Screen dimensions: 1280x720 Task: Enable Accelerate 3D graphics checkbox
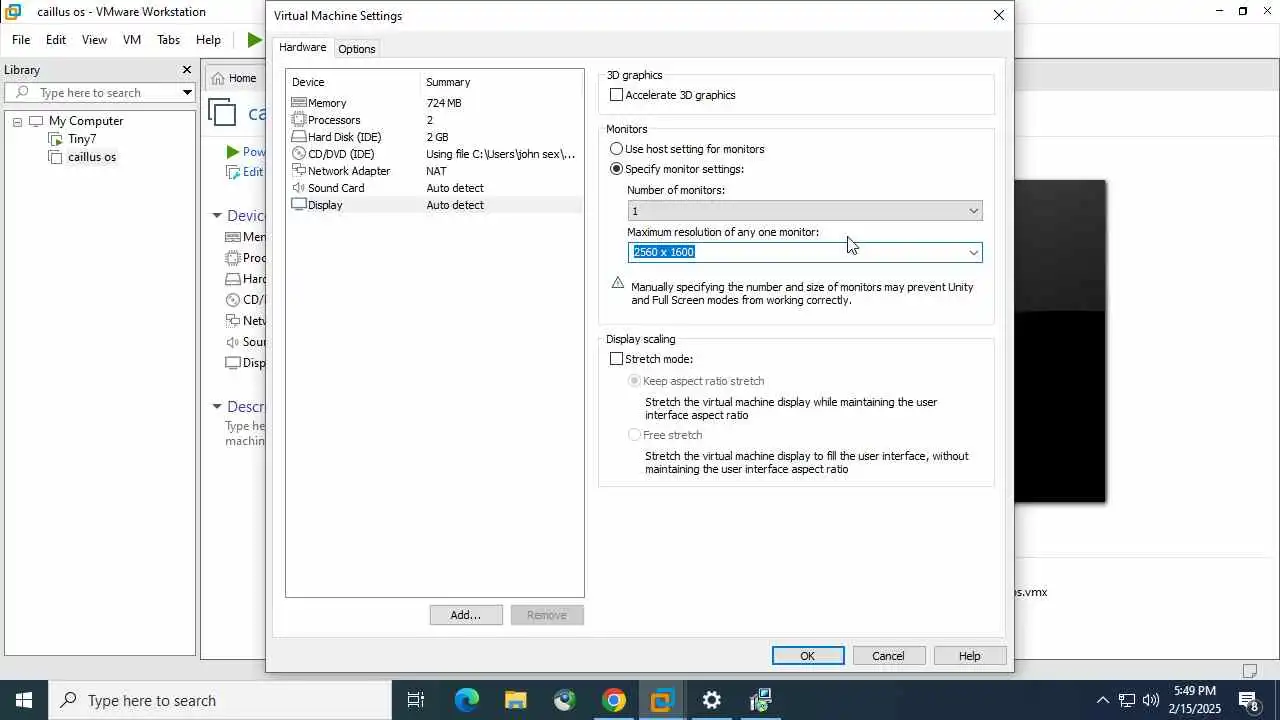616,95
